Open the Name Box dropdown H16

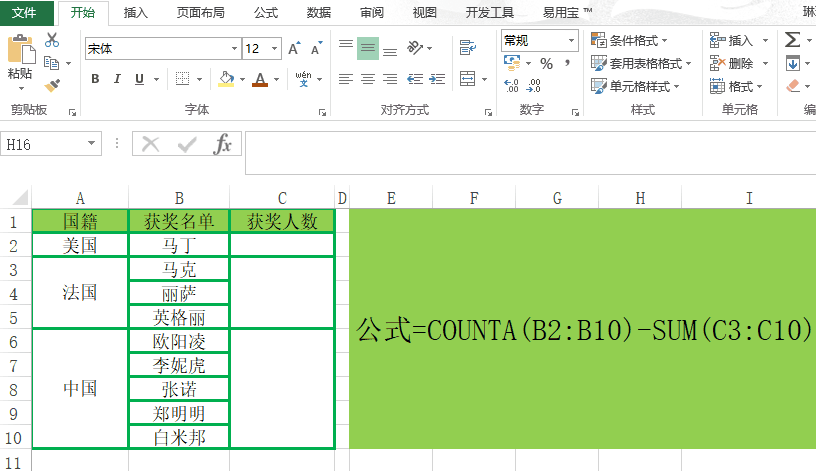[92, 144]
